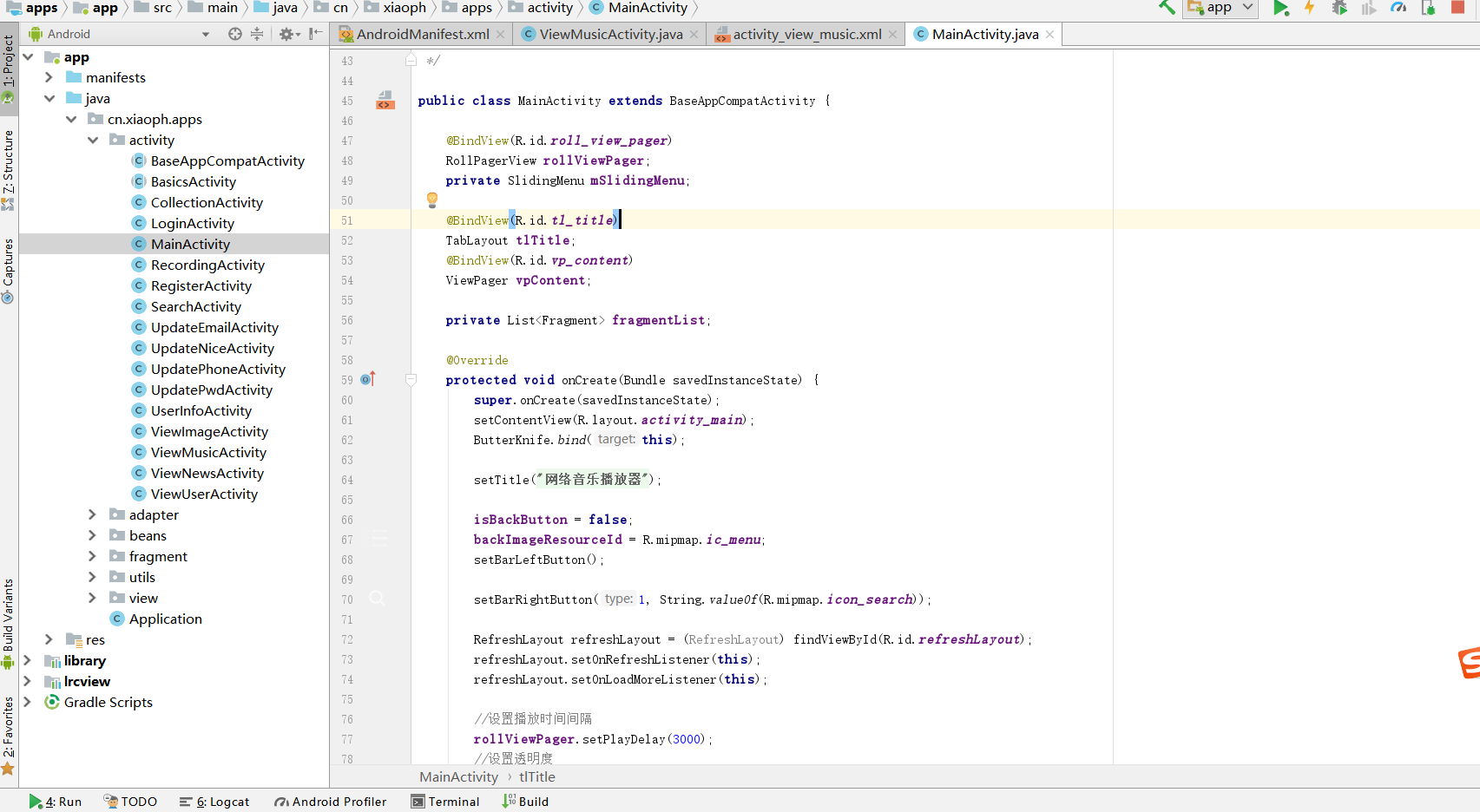
Task: Click tlTitle in the bottom breadcrumb
Action: [537, 777]
